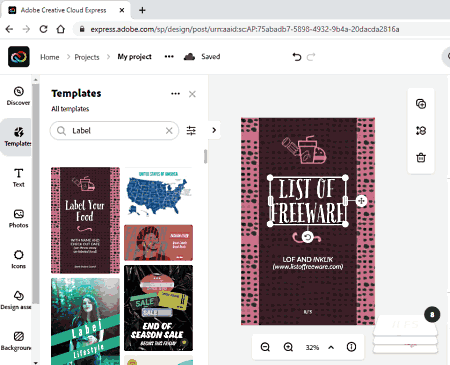Click the search magnifier icon
Screen dimensions: 450x365
(x=61, y=131)
